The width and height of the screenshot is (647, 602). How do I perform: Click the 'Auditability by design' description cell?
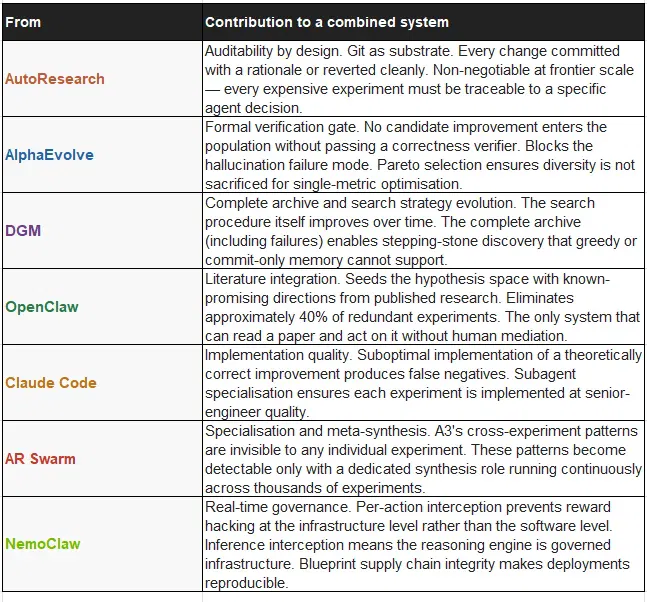click(423, 79)
